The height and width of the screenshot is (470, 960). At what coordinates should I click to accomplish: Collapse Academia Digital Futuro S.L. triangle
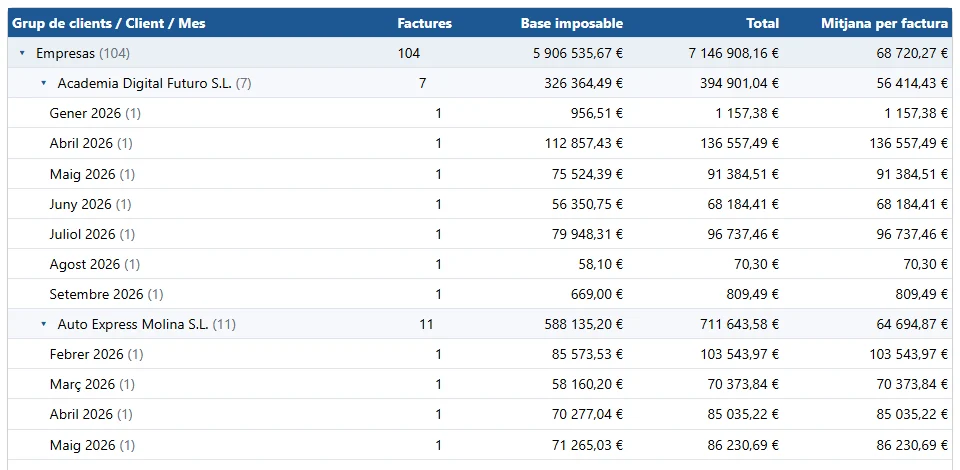point(43,83)
